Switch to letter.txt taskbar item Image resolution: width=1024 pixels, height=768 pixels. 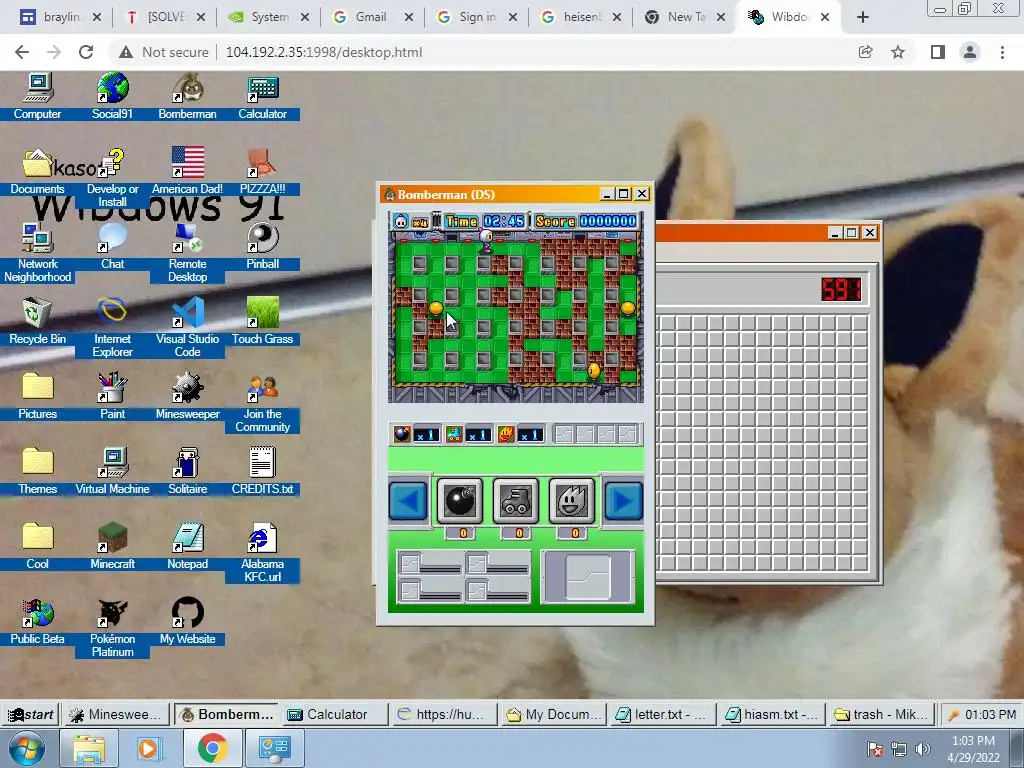pyautogui.click(x=663, y=714)
